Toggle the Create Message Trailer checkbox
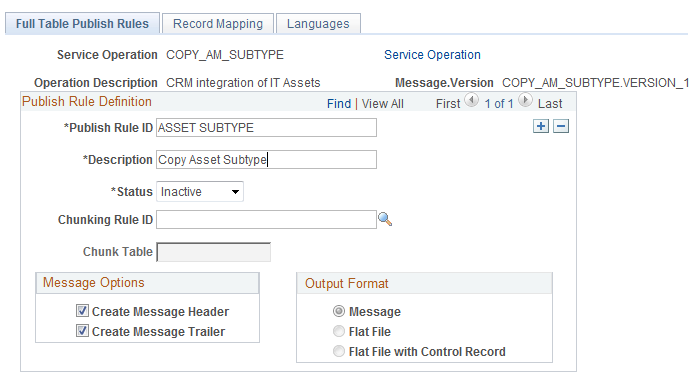698x383 pixels. [x=82, y=331]
